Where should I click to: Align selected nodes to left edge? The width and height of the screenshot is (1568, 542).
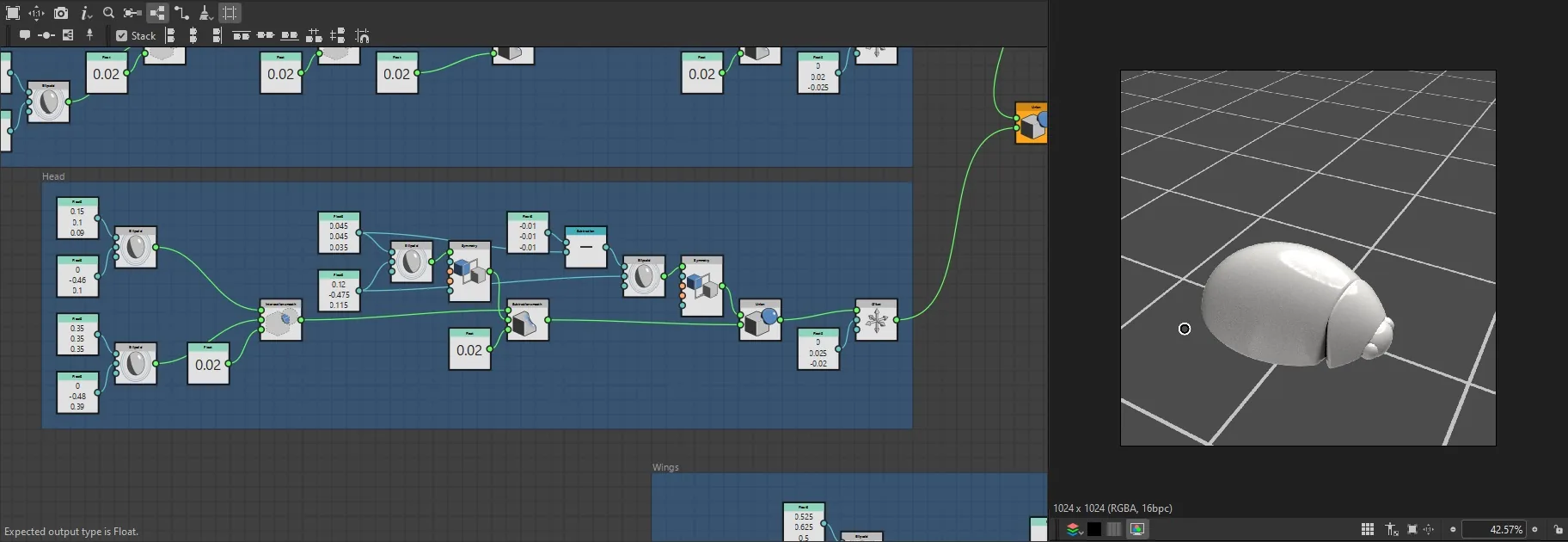170,35
